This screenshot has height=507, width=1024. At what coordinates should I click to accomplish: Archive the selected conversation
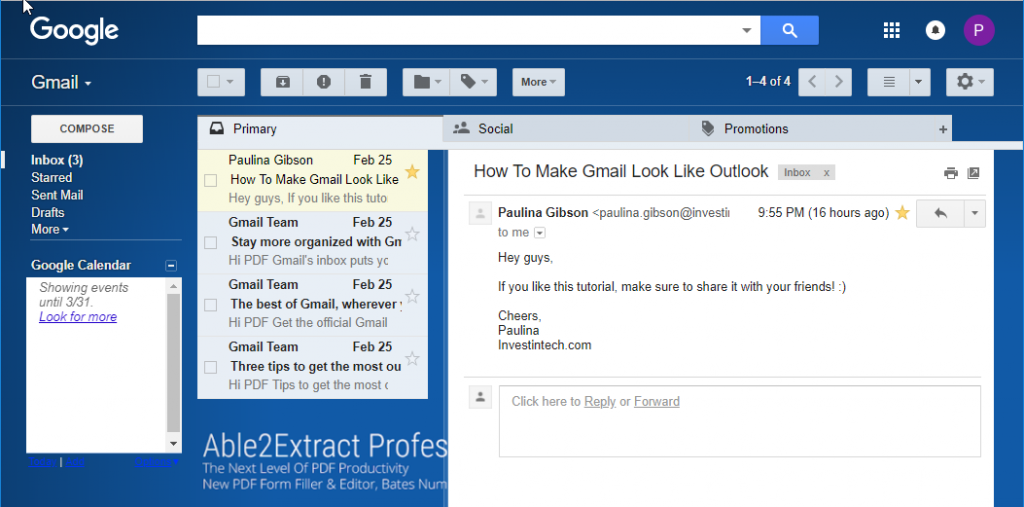282,82
